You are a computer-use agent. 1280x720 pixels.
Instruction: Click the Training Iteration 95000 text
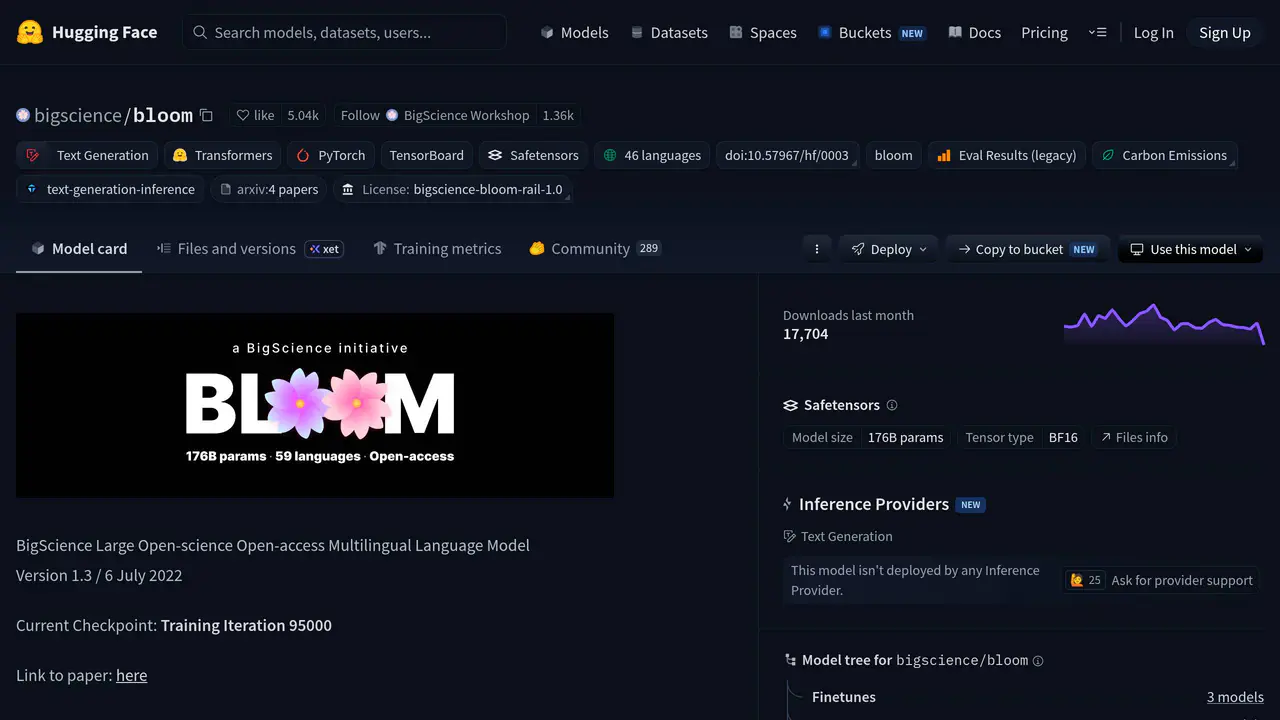click(x=246, y=625)
